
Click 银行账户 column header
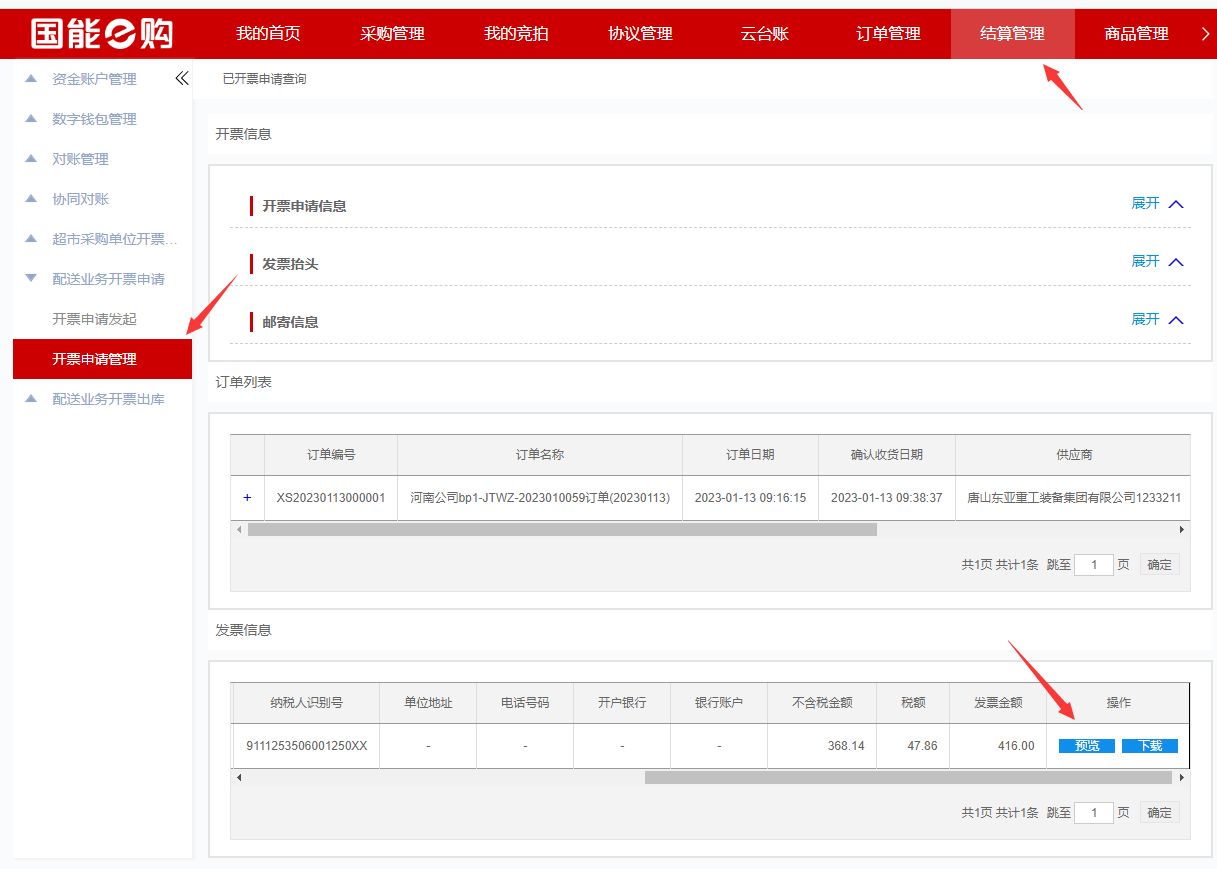coord(719,703)
